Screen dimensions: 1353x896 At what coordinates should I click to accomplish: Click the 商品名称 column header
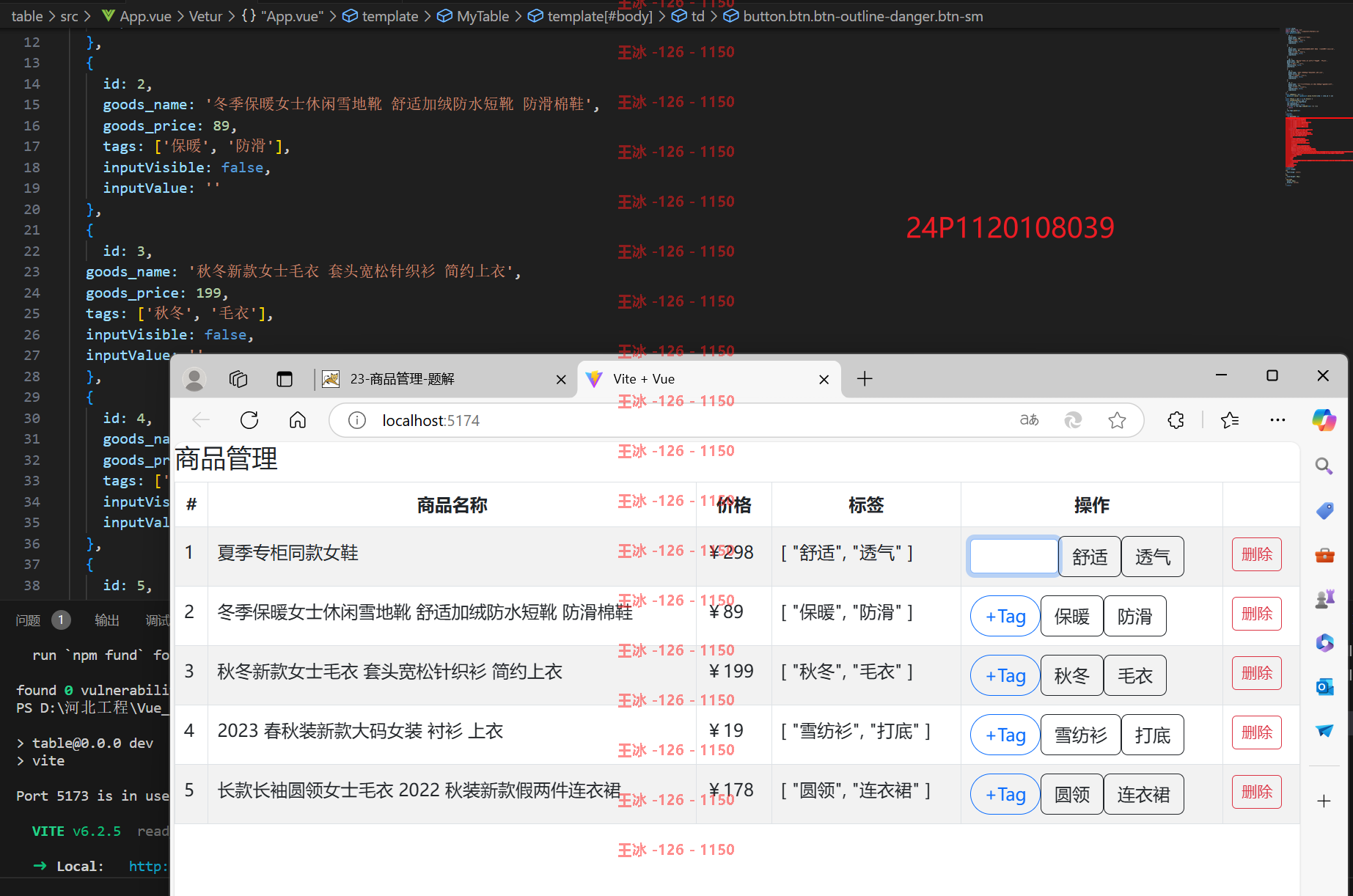[x=452, y=505]
